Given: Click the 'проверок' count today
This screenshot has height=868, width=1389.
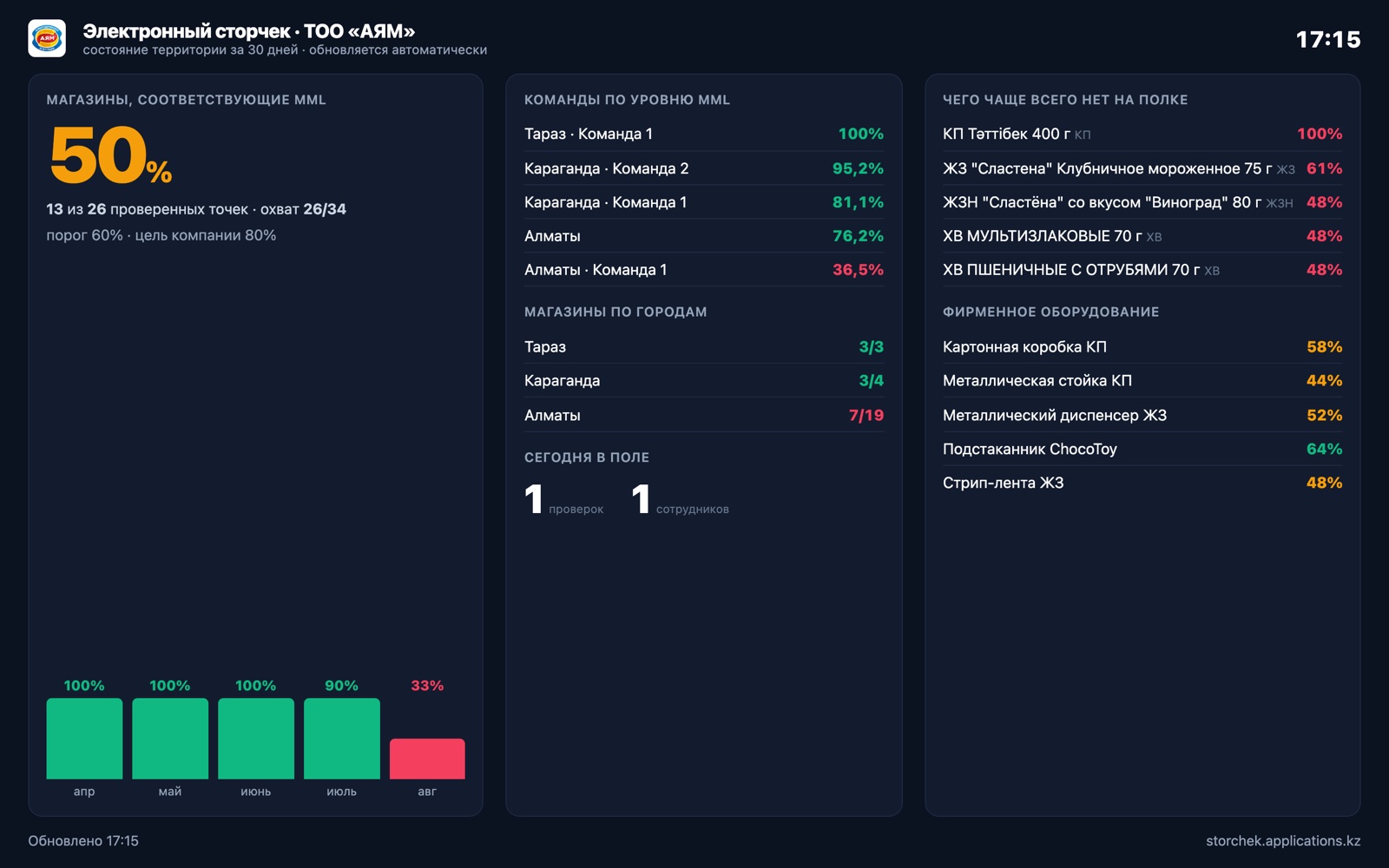Looking at the screenshot, I should tap(563, 500).
